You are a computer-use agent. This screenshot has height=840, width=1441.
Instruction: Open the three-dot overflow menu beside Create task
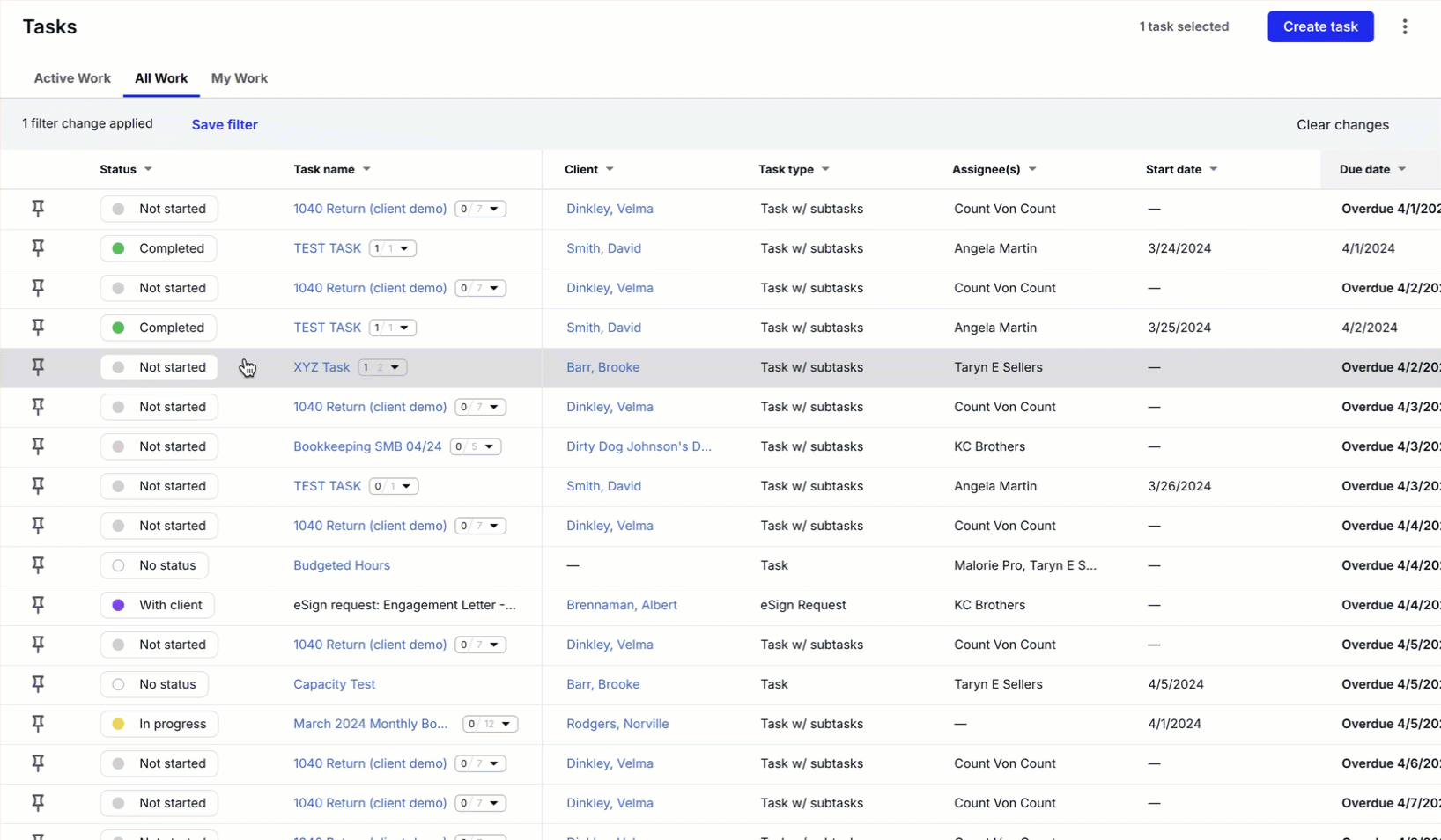point(1404,26)
